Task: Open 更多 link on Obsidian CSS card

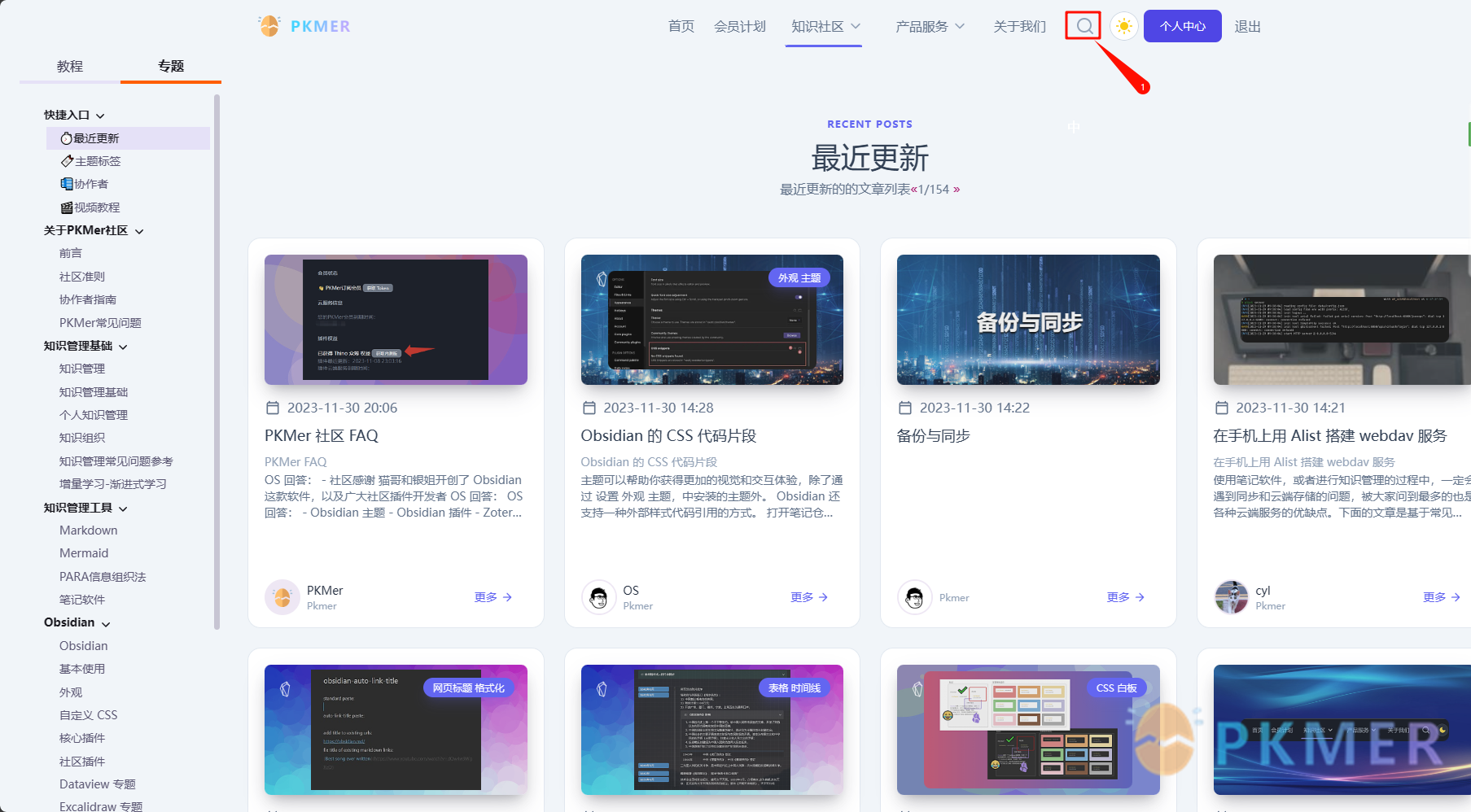Action: click(809, 597)
